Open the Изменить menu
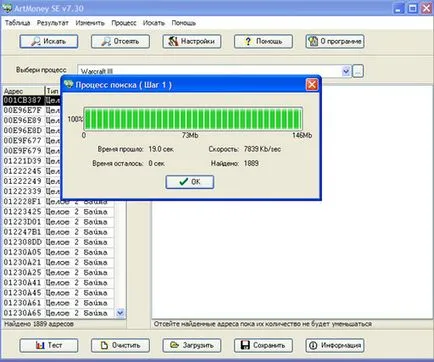Screen dimensions: 434x362 click(x=90, y=23)
